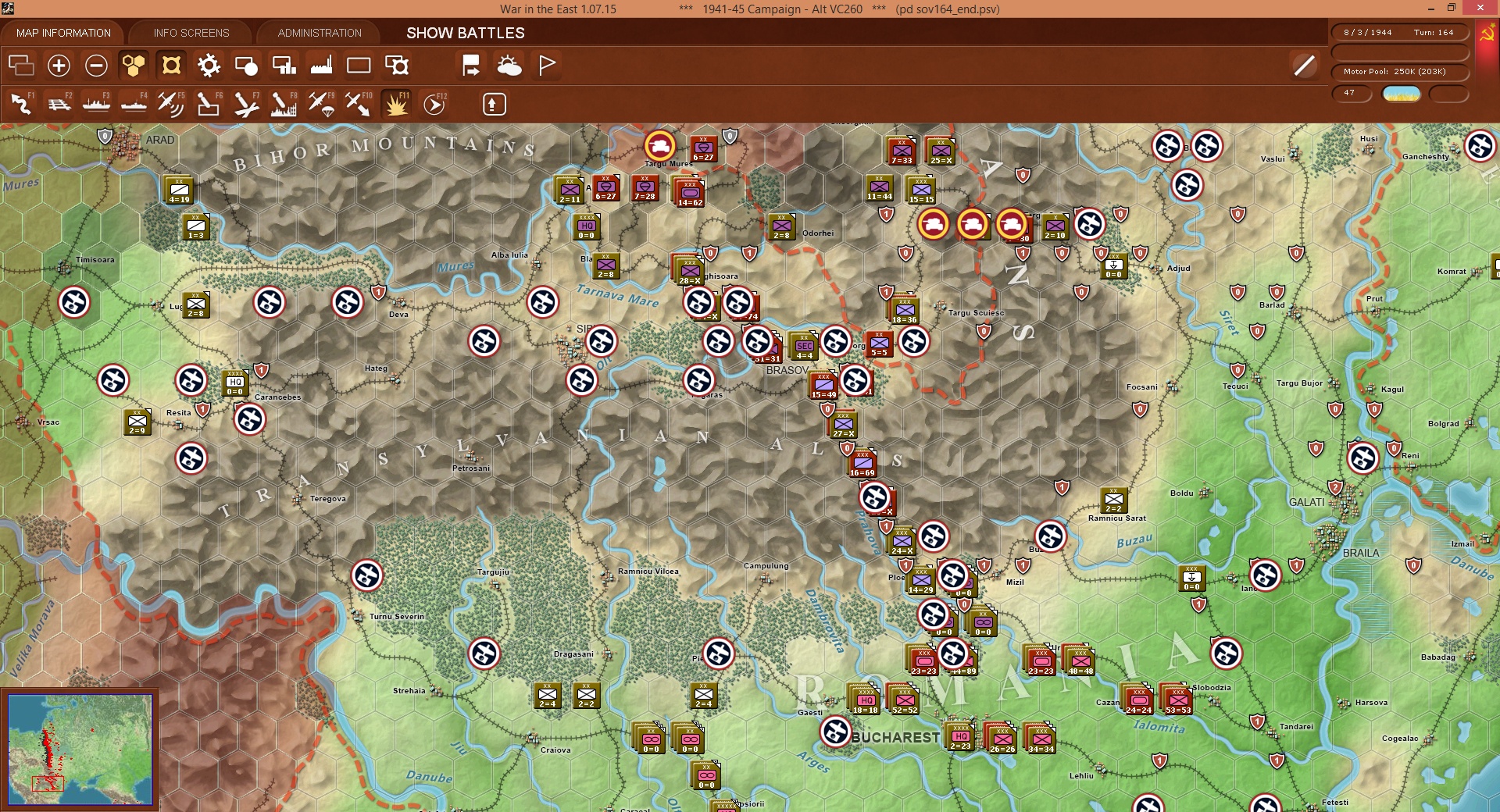Toggle the plain rectangle unit display icon
Image resolution: width=1500 pixels, height=812 pixels.
[359, 66]
